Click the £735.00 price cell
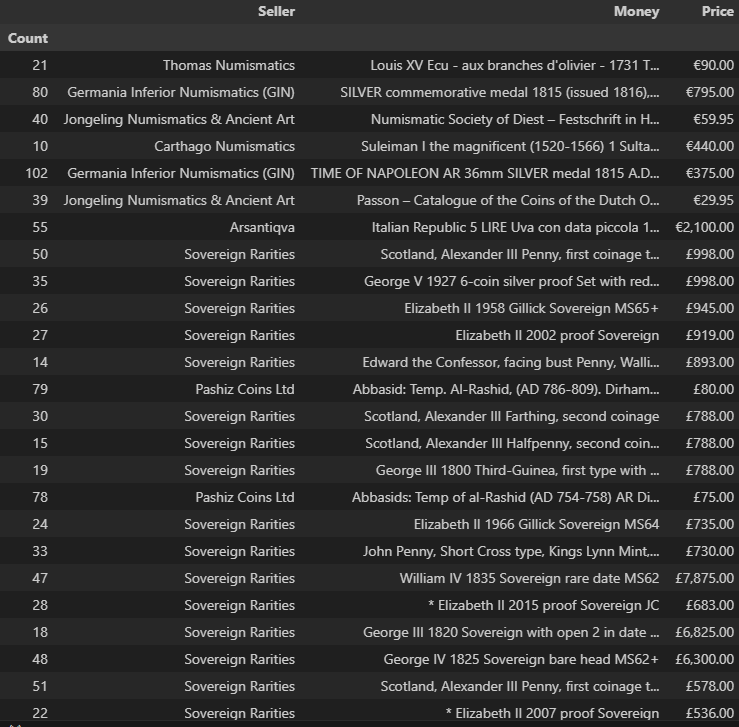 [709, 524]
